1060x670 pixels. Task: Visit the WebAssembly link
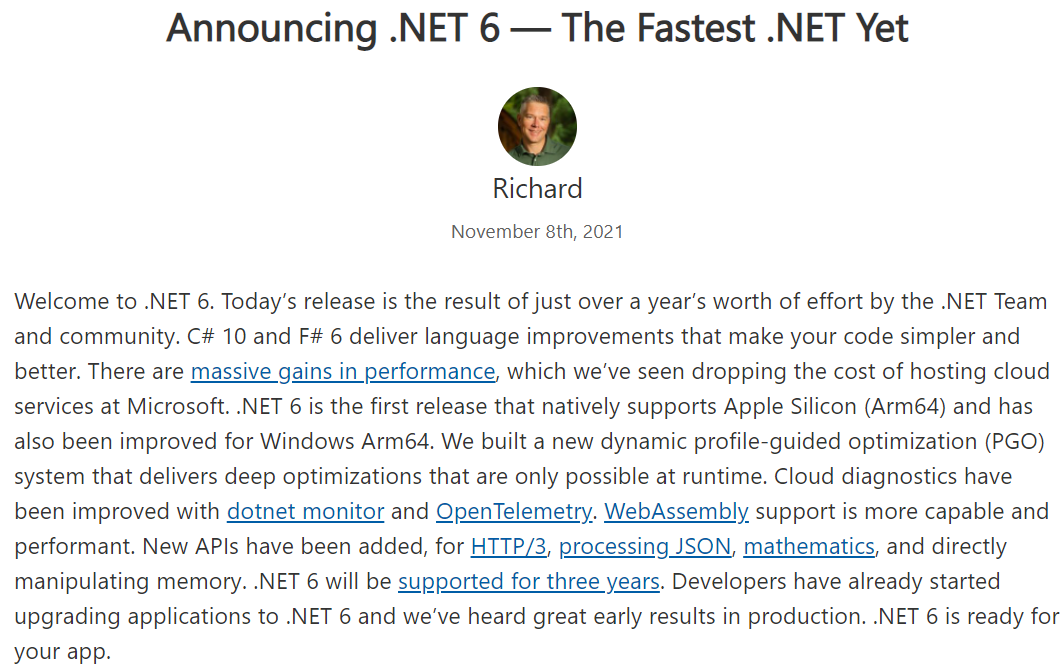pyautogui.click(x=676, y=511)
